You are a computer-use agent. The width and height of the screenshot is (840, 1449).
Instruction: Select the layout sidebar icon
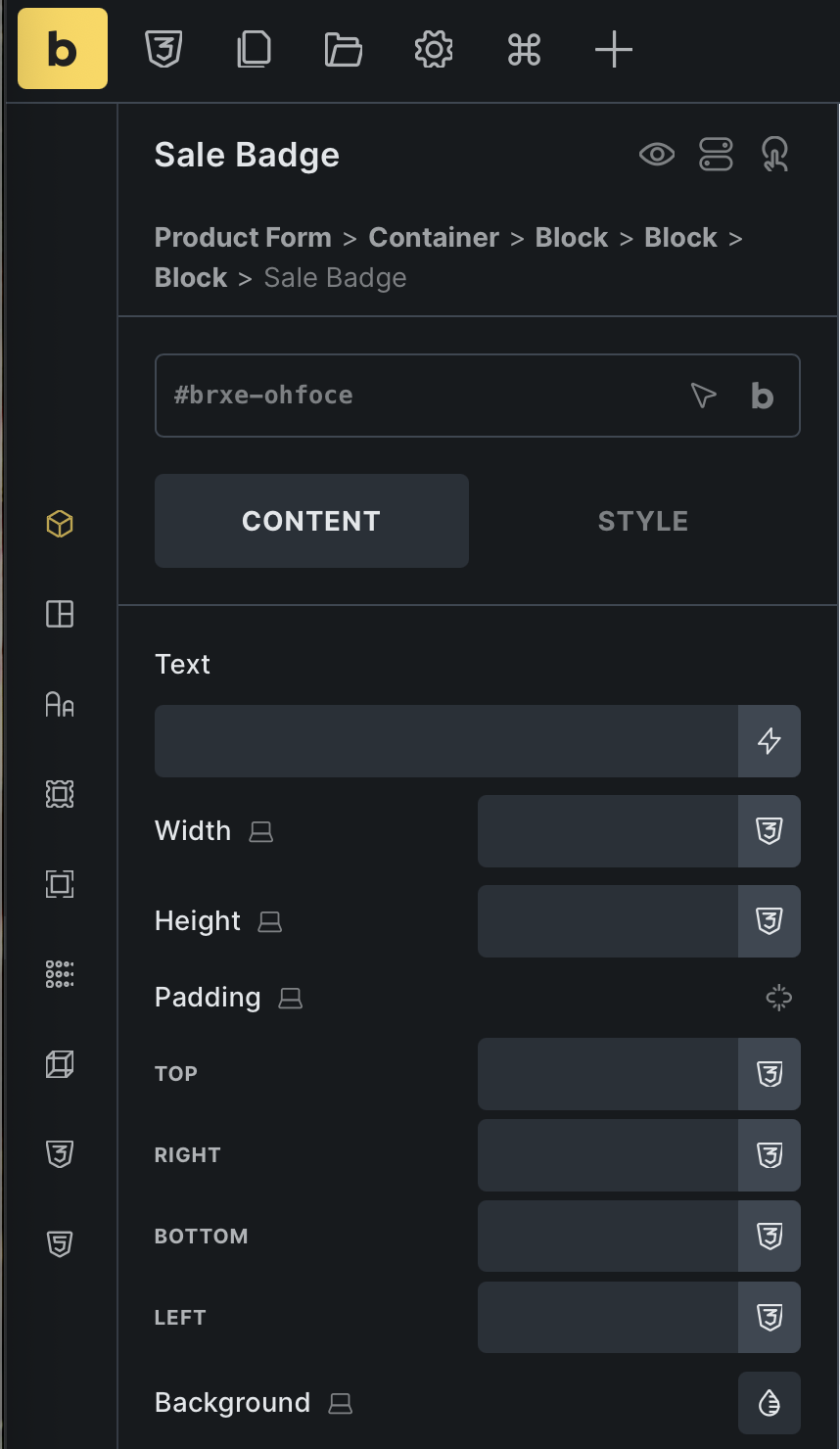coord(60,614)
